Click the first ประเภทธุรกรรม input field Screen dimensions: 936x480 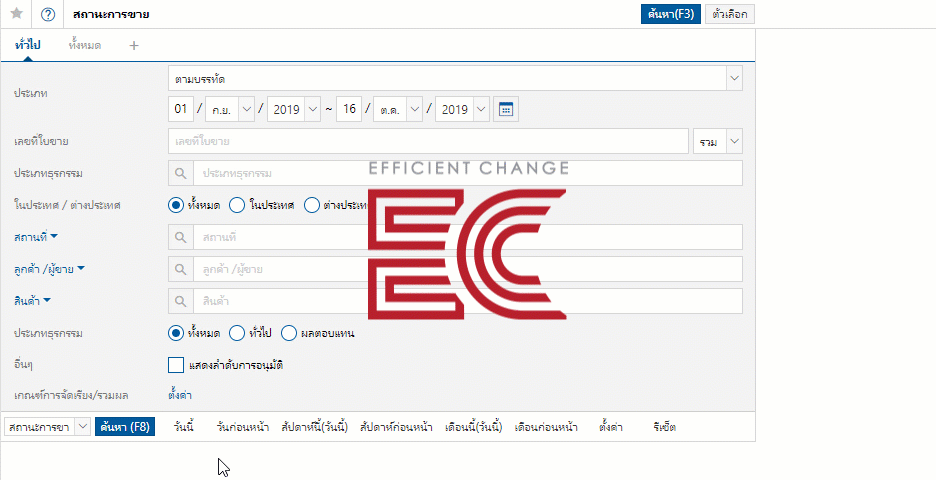click(468, 173)
